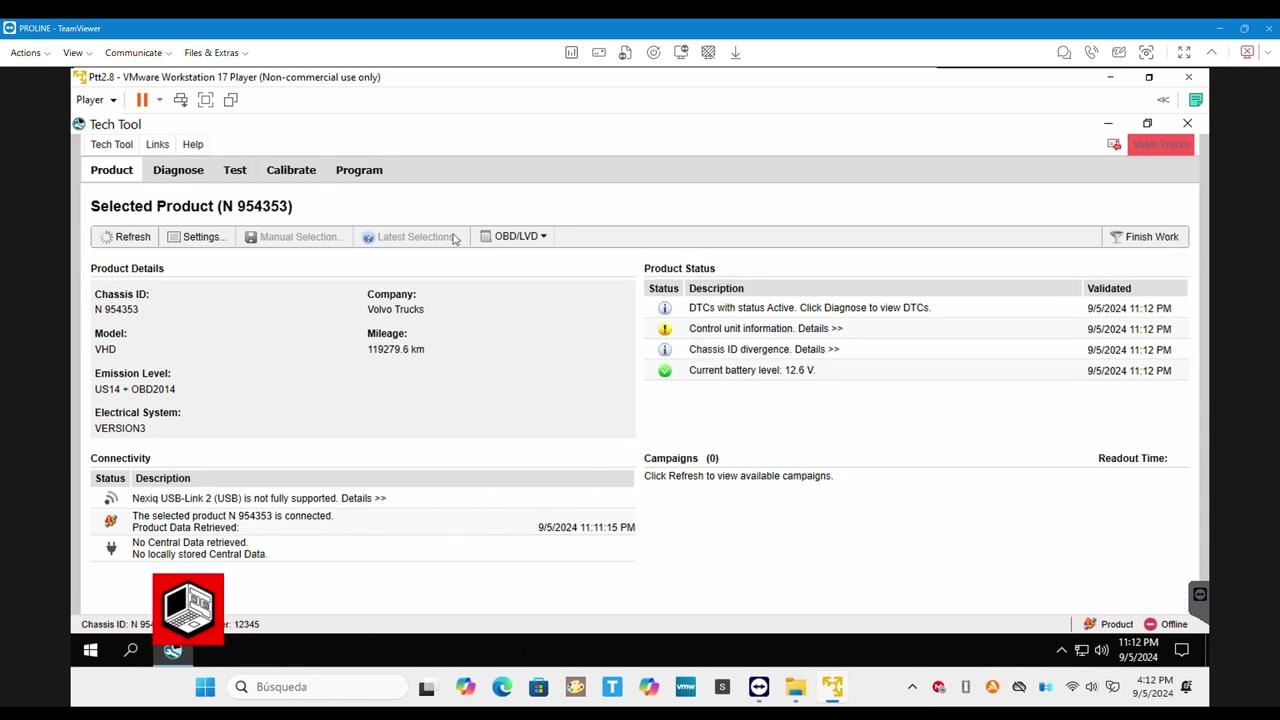Viewport: 1280px width, 720px height.
Task: Click the TeamViewer icon on the host taskbar
Action: [x=759, y=687]
